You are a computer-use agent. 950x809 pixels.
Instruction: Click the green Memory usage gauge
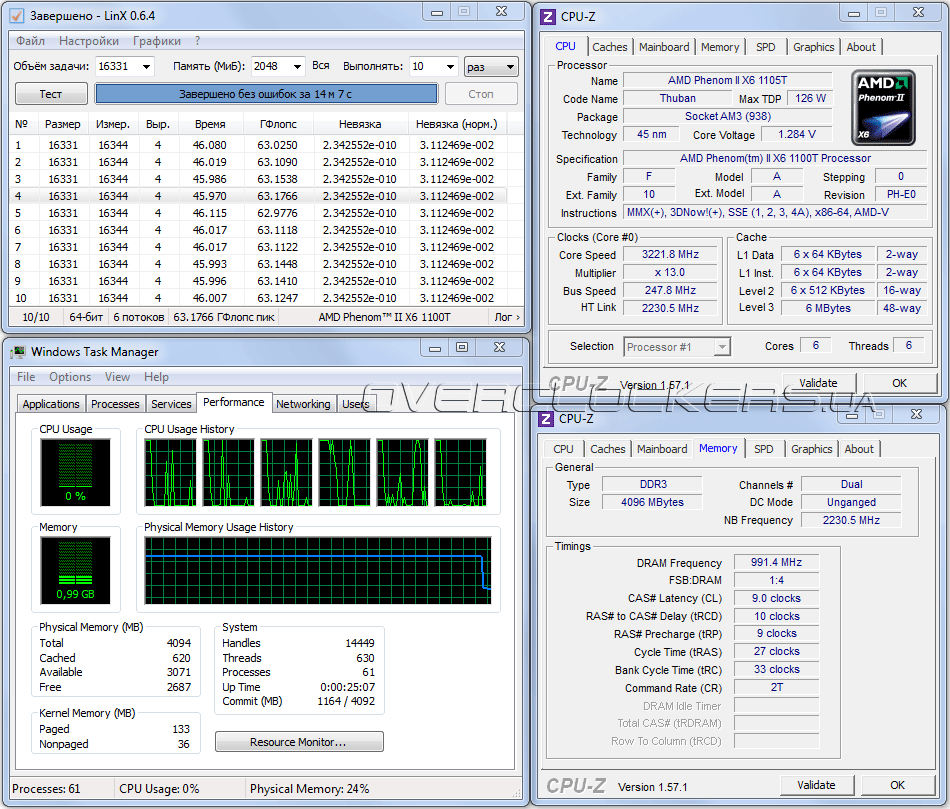75,568
